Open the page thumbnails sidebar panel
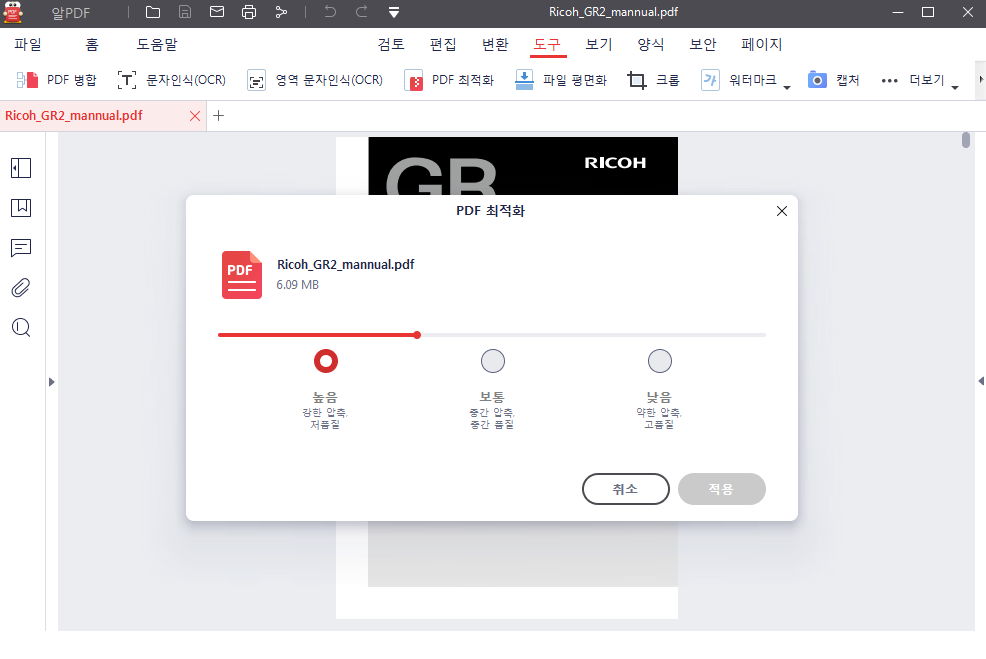Screen dimensions: 986x659 [21, 168]
